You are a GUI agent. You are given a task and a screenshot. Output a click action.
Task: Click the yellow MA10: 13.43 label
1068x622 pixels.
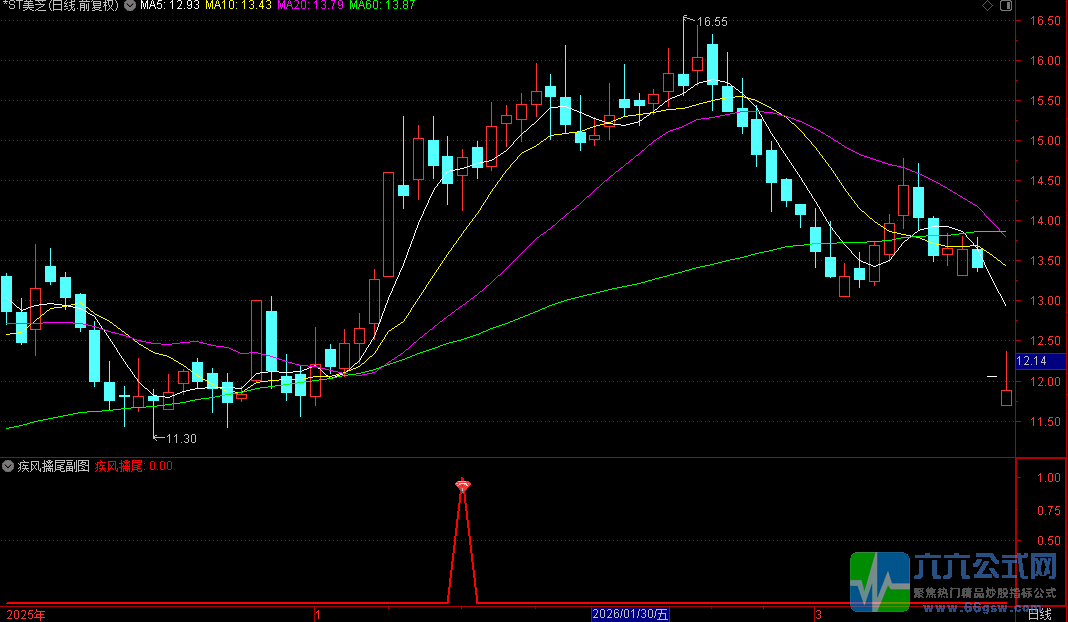click(238, 5)
